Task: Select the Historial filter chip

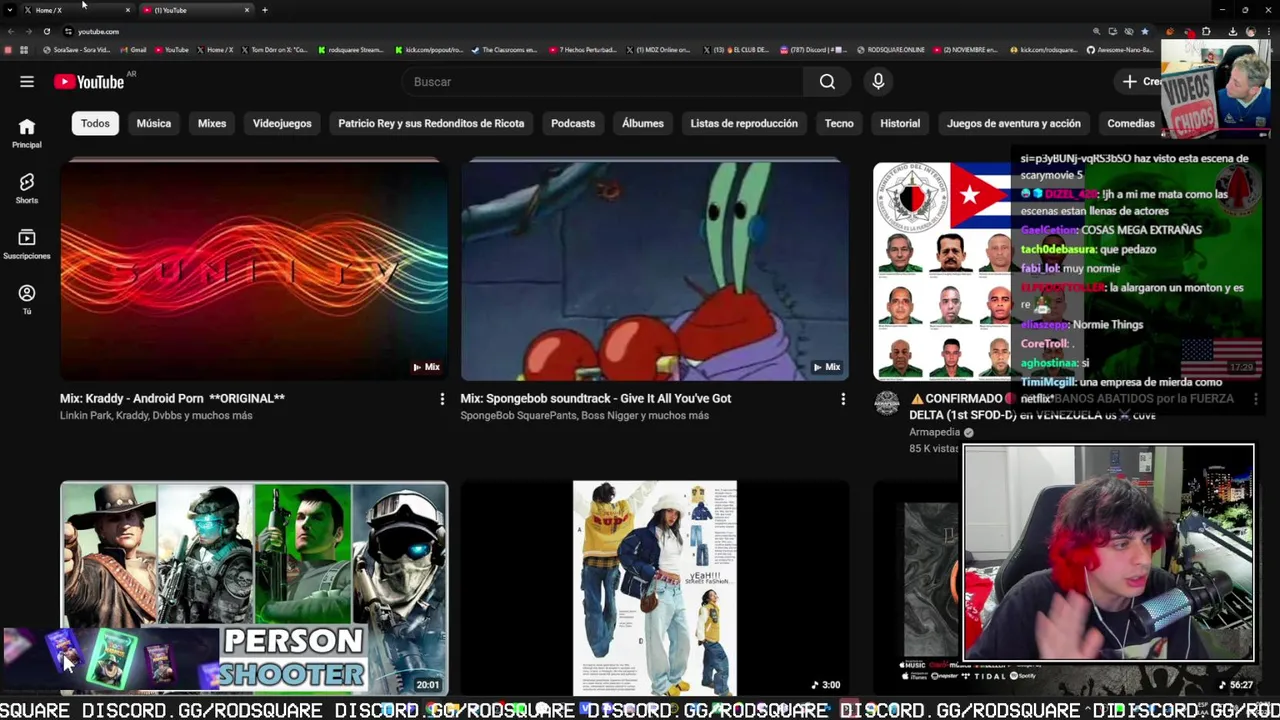Action: point(900,123)
